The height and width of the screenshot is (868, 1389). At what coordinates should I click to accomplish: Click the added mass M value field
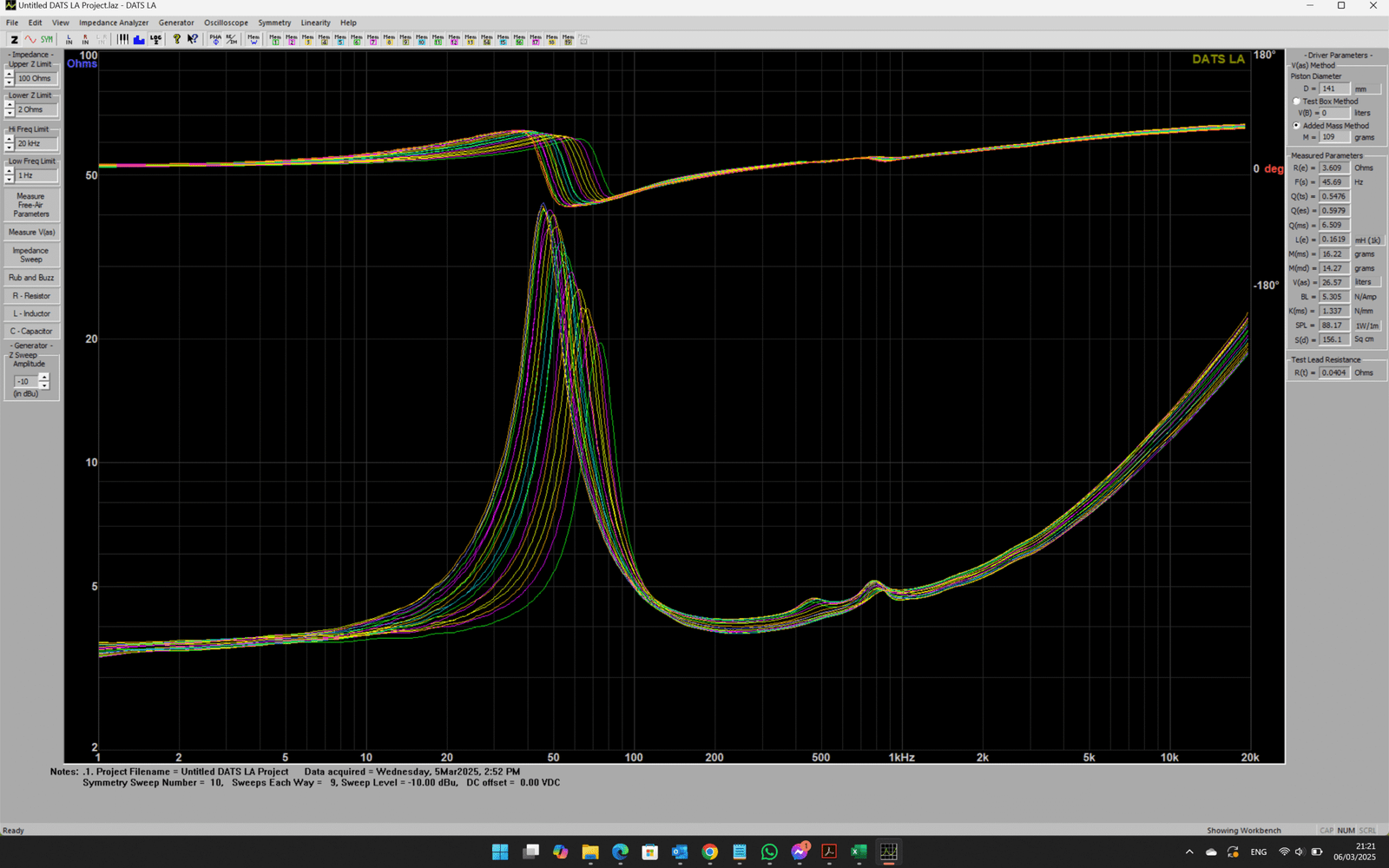(x=1334, y=137)
